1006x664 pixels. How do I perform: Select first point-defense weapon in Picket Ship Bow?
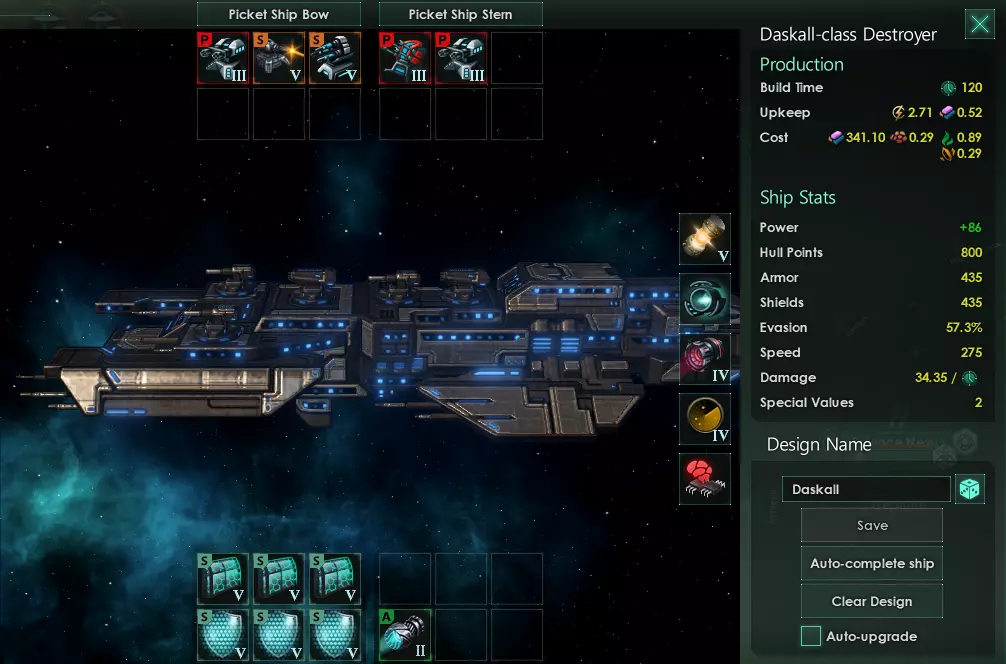point(223,58)
